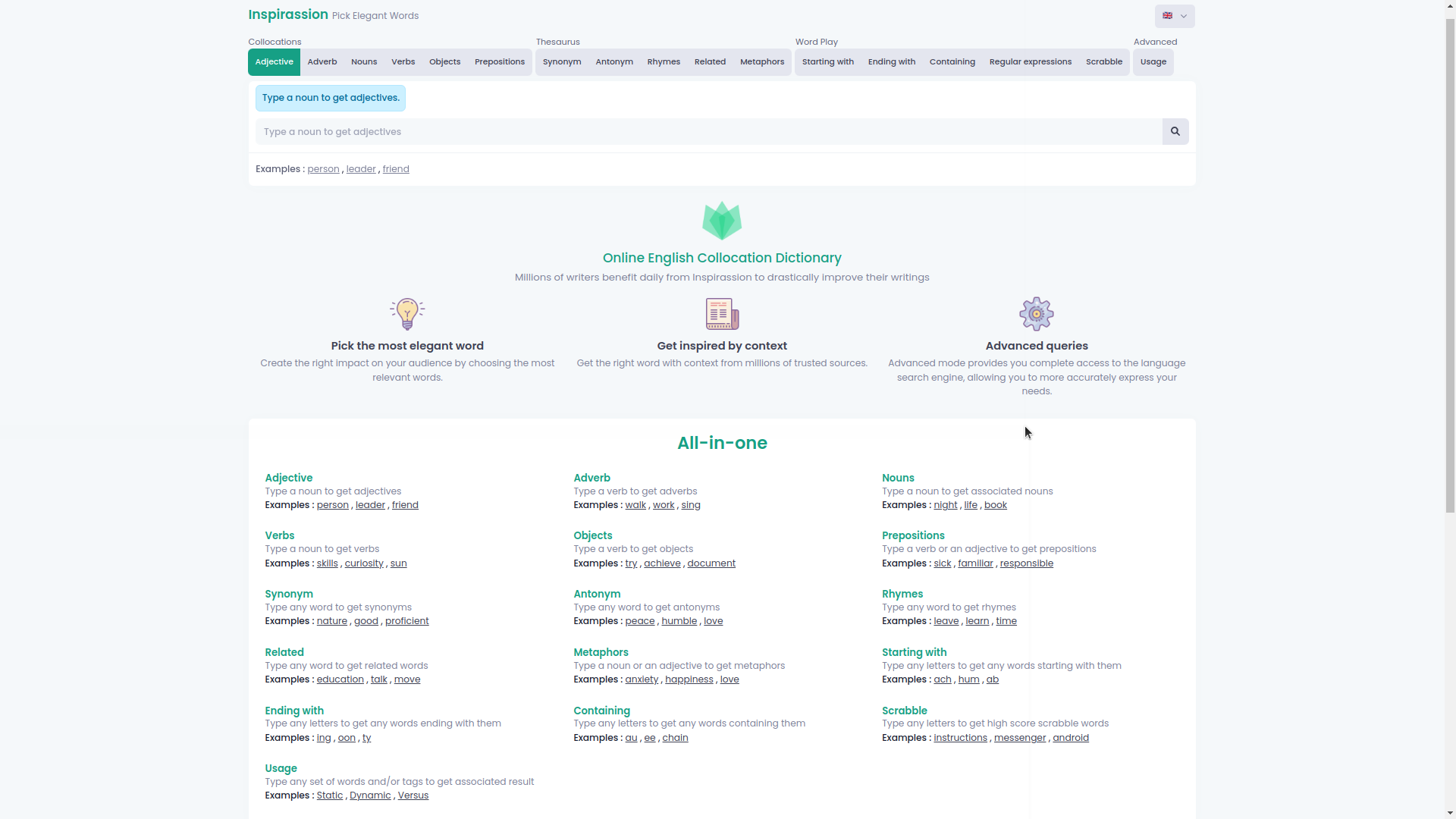Click the newspaper context icon

[x=722, y=314]
